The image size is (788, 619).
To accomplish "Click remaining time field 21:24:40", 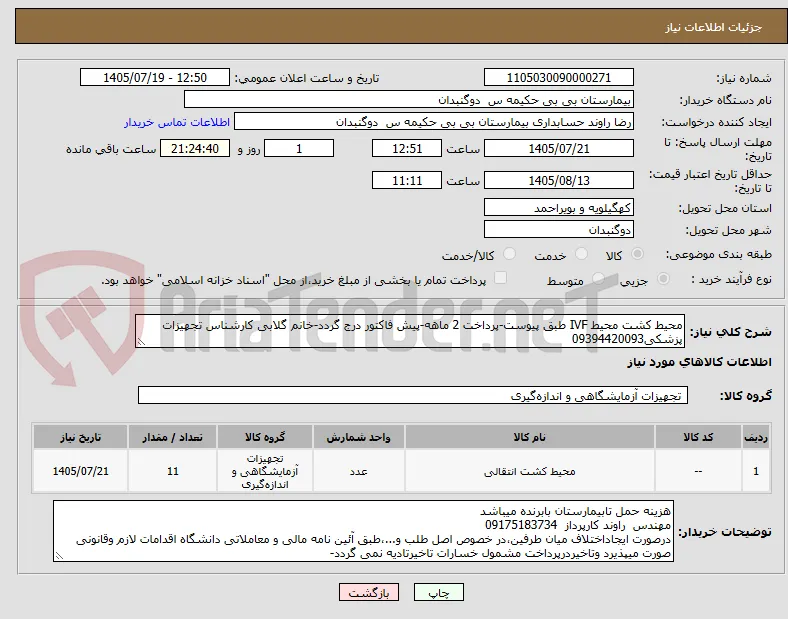I will 195,148.
